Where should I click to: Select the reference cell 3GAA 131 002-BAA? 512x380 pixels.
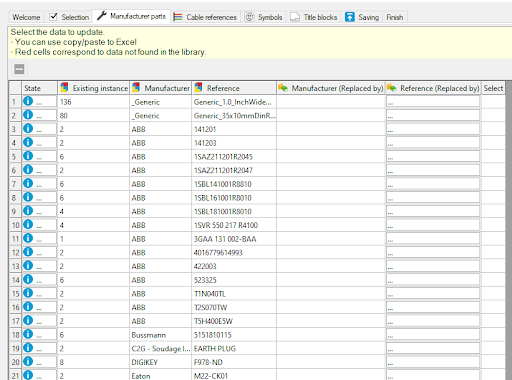point(234,239)
